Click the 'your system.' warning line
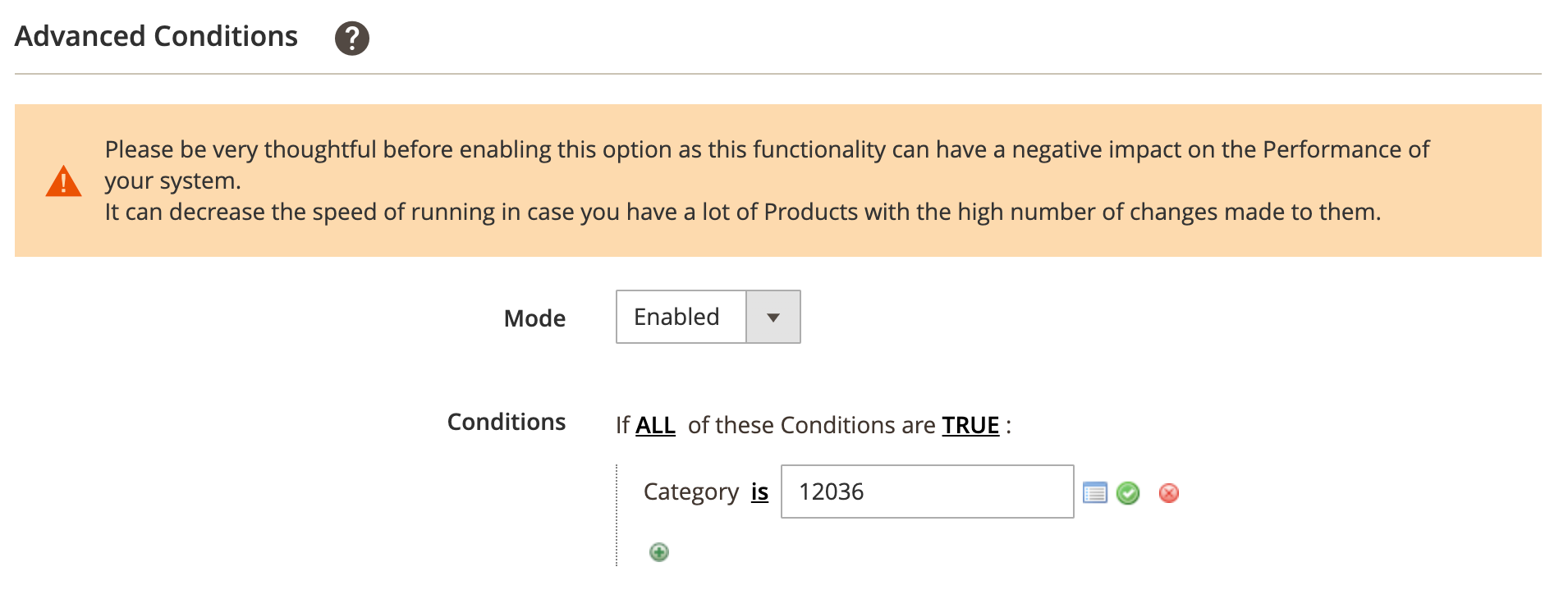 point(172,181)
